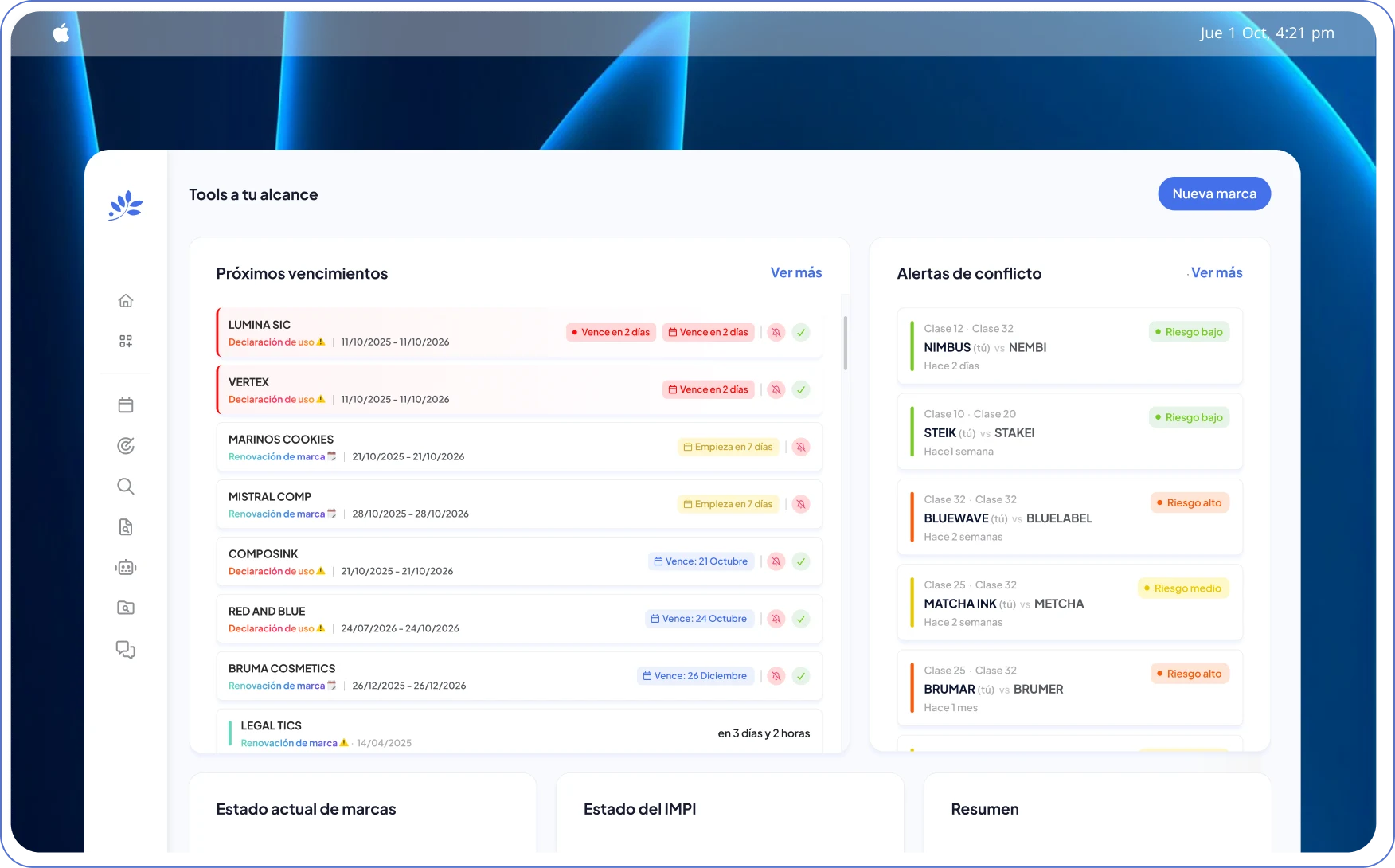Mark RED AND BLUE as done
1395x868 pixels.
[x=801, y=619]
